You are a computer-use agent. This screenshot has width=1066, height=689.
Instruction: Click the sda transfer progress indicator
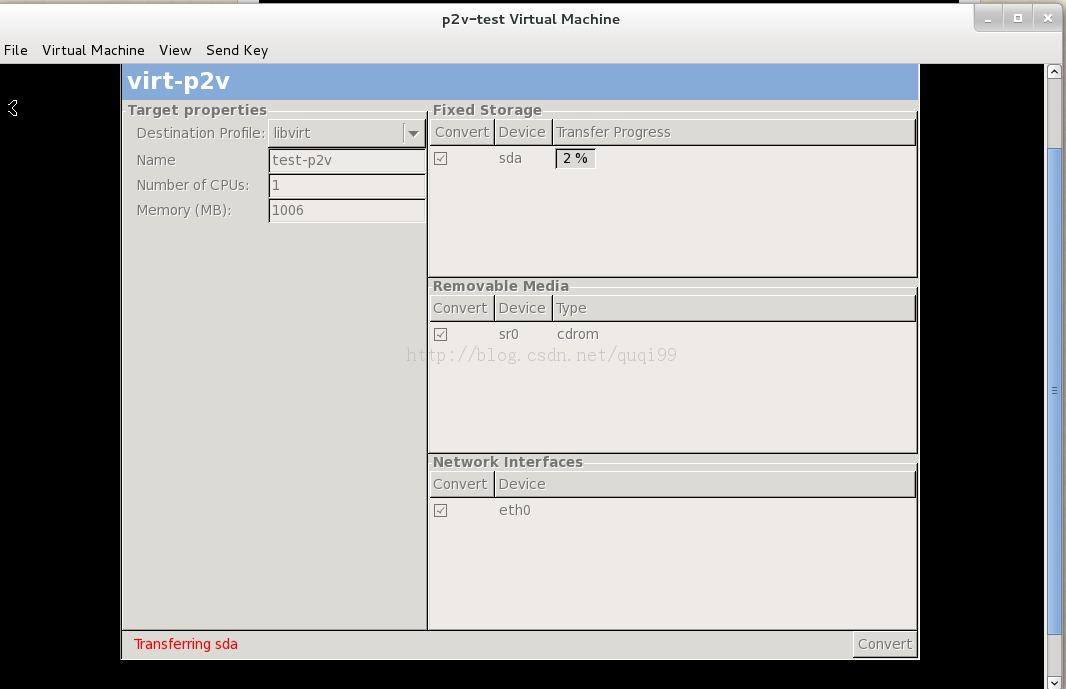point(575,158)
